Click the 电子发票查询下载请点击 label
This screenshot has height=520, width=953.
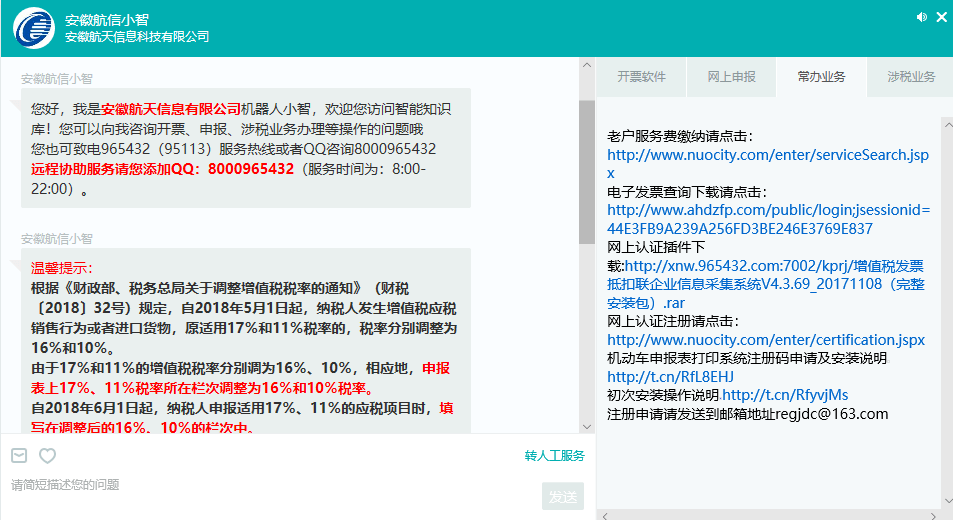point(687,192)
